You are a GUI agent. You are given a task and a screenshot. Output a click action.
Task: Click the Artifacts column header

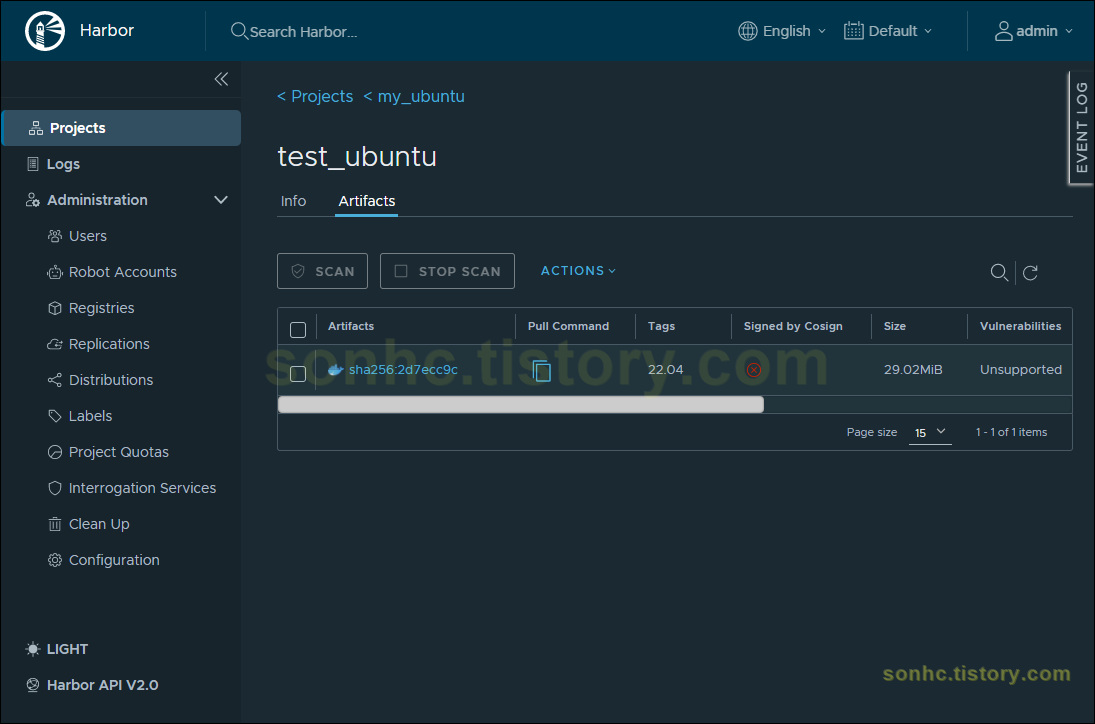pos(351,326)
